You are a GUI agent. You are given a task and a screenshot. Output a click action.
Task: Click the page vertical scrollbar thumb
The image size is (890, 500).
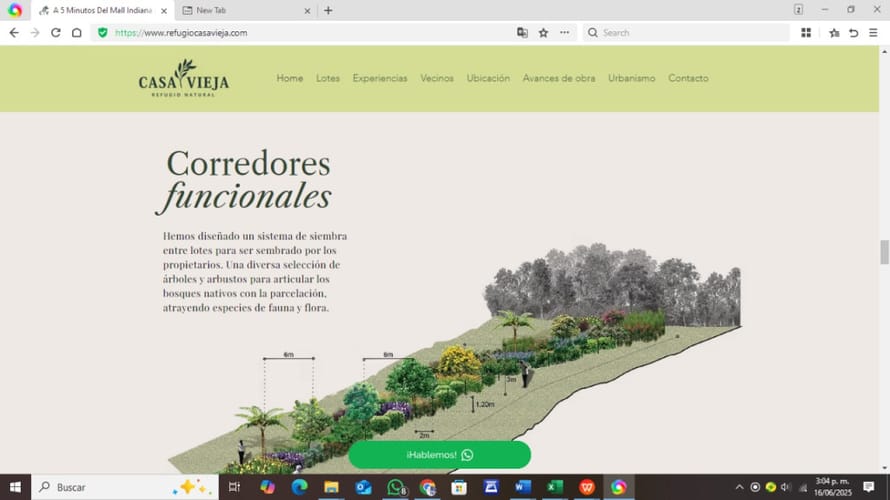pyautogui.click(x=884, y=252)
